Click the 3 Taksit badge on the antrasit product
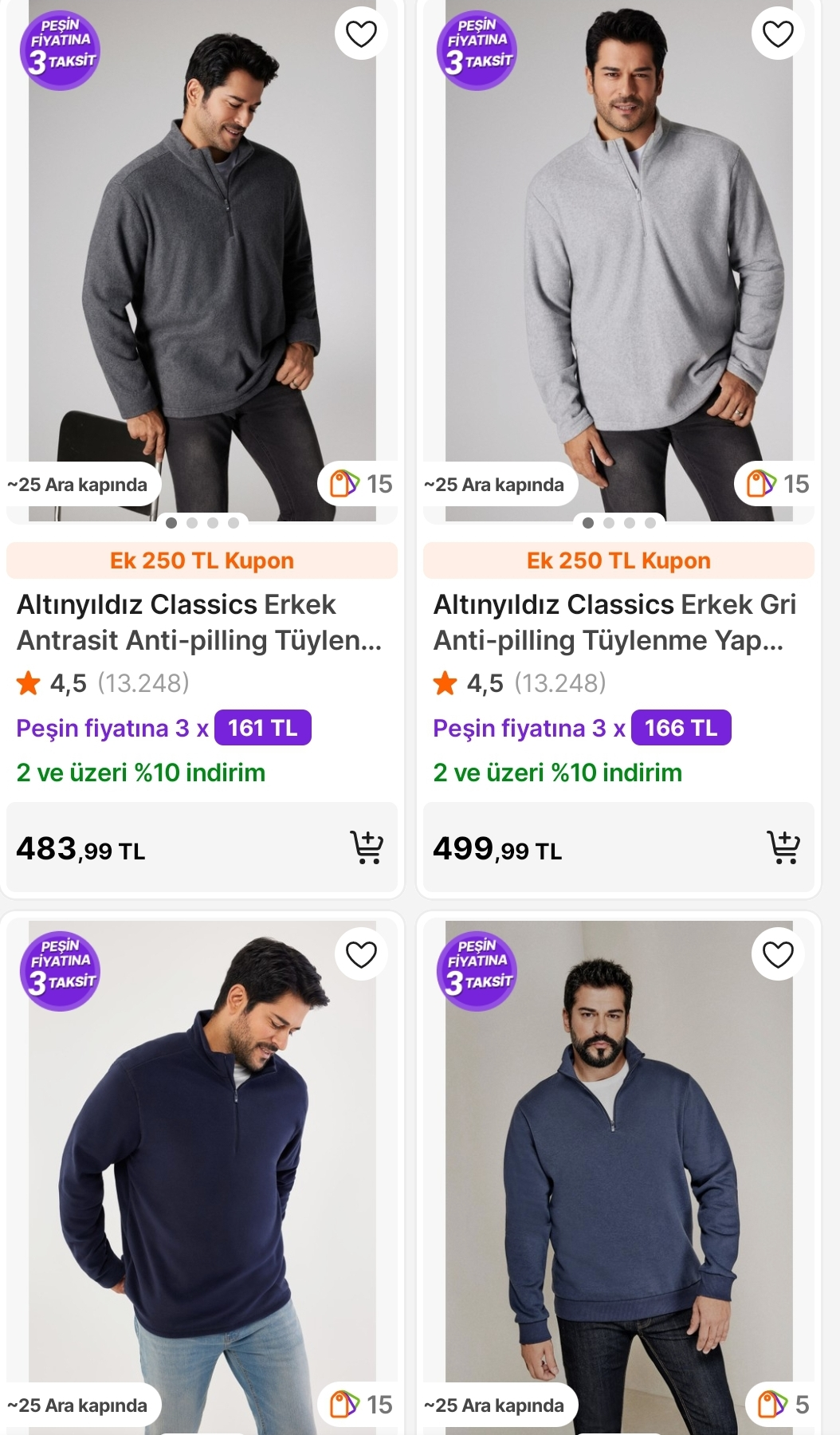The image size is (840, 1435). [x=60, y=49]
